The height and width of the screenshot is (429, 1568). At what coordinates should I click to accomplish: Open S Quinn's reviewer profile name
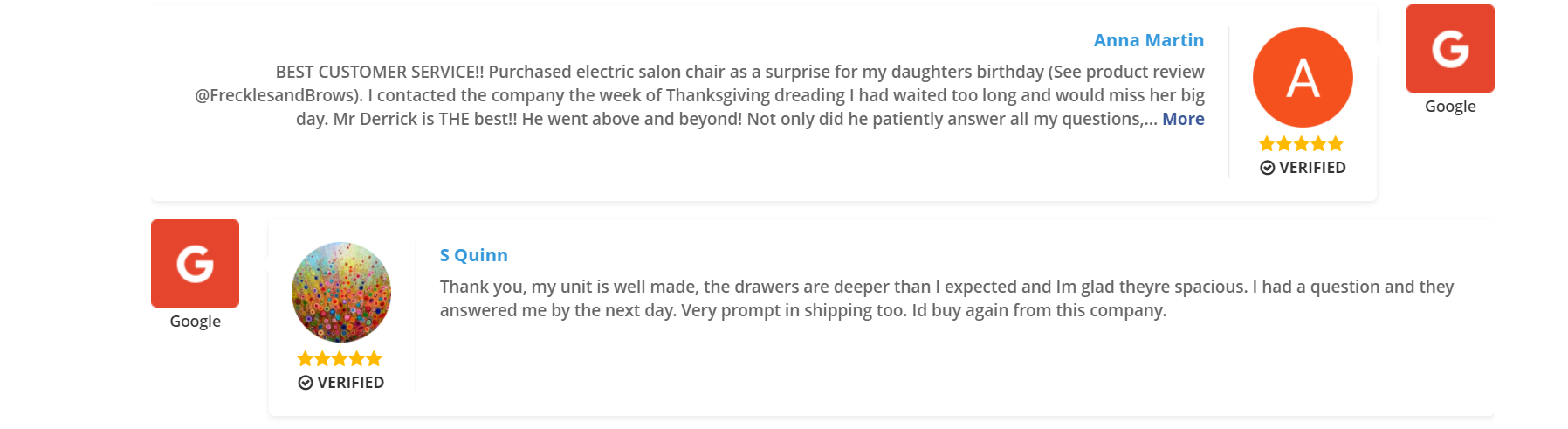coord(474,255)
